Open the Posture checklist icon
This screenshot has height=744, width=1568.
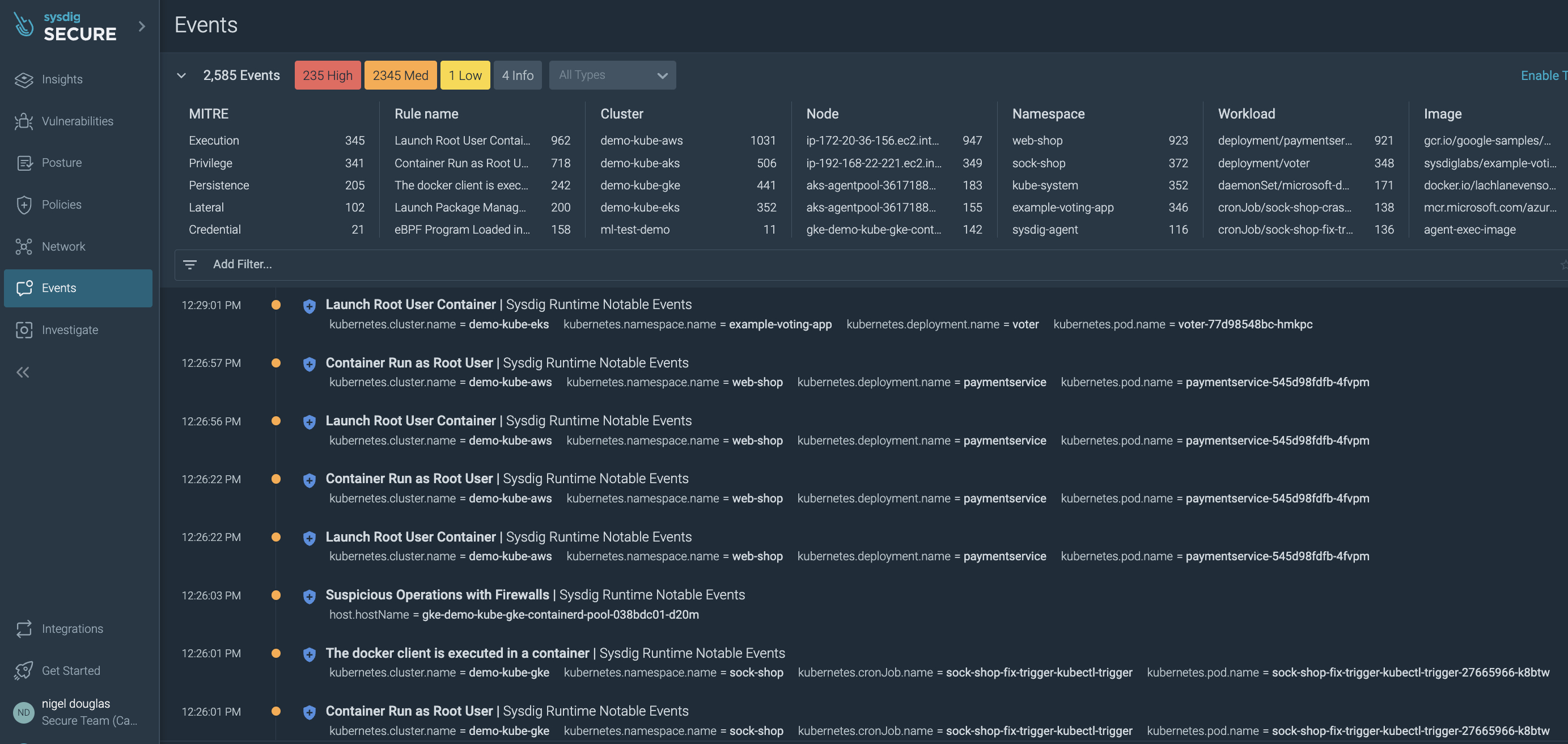[x=24, y=163]
